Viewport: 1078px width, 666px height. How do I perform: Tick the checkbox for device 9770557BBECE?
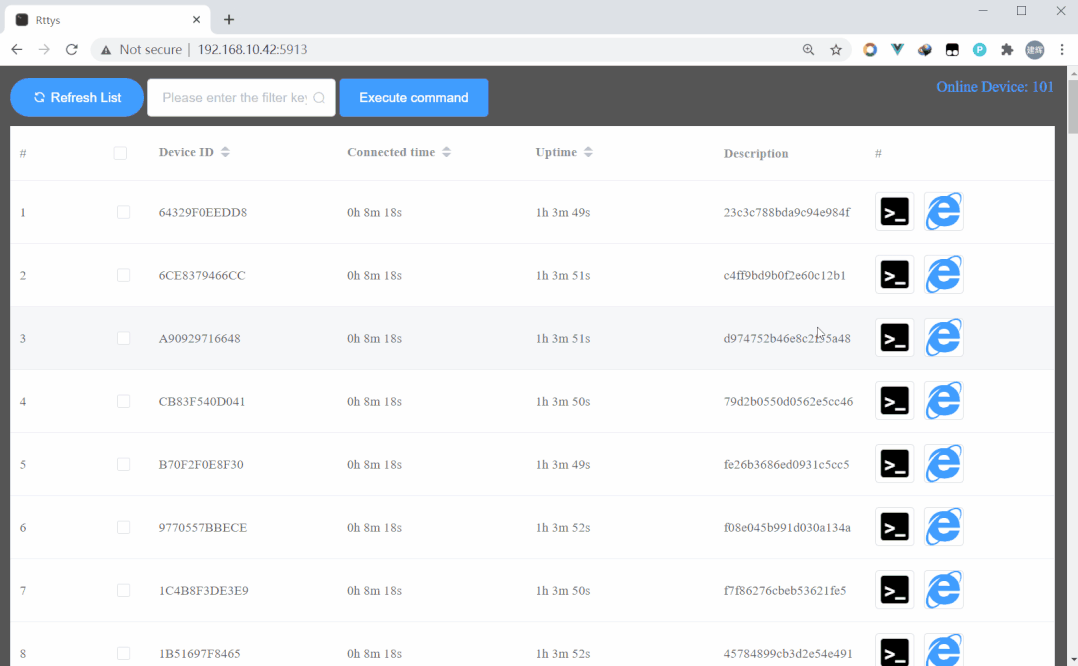click(x=123, y=527)
